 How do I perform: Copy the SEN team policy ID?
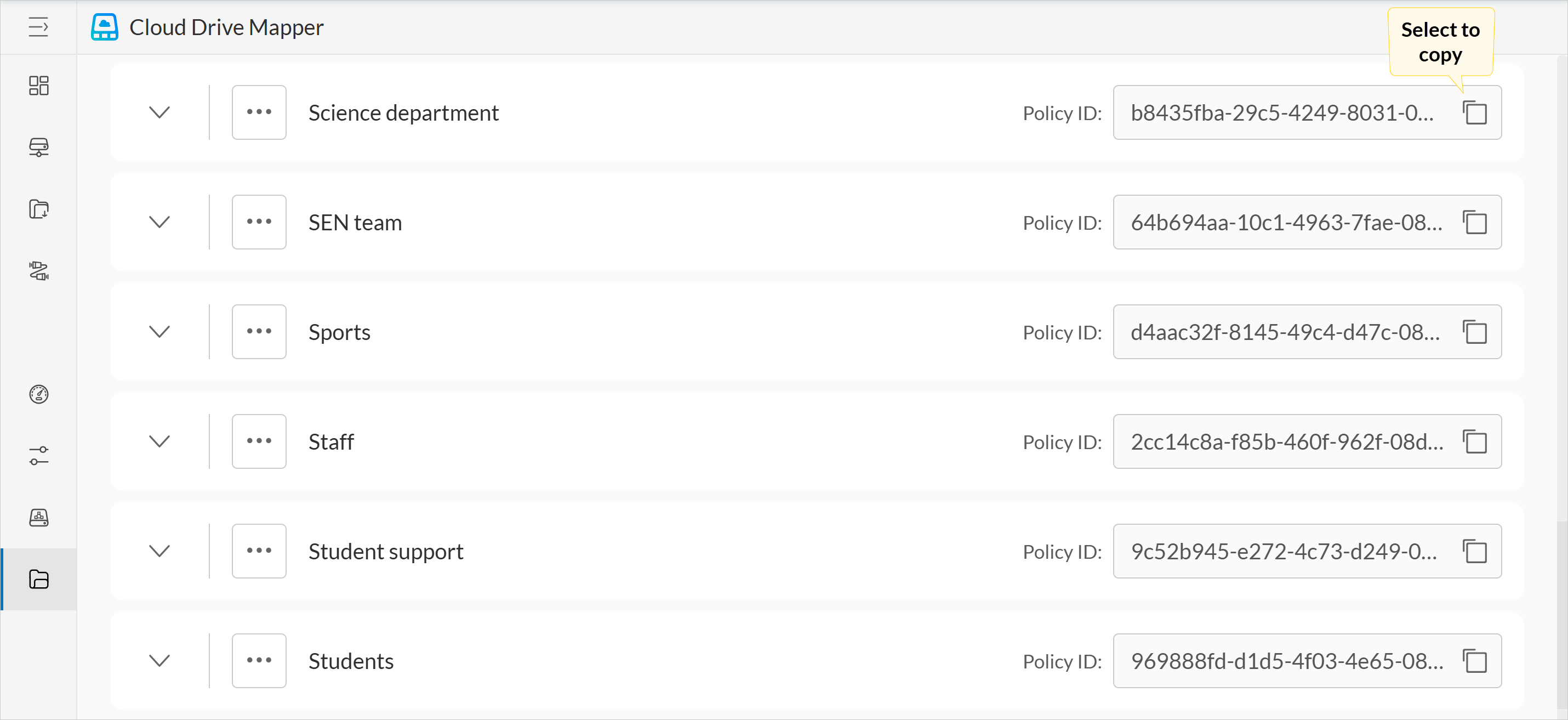(x=1475, y=222)
